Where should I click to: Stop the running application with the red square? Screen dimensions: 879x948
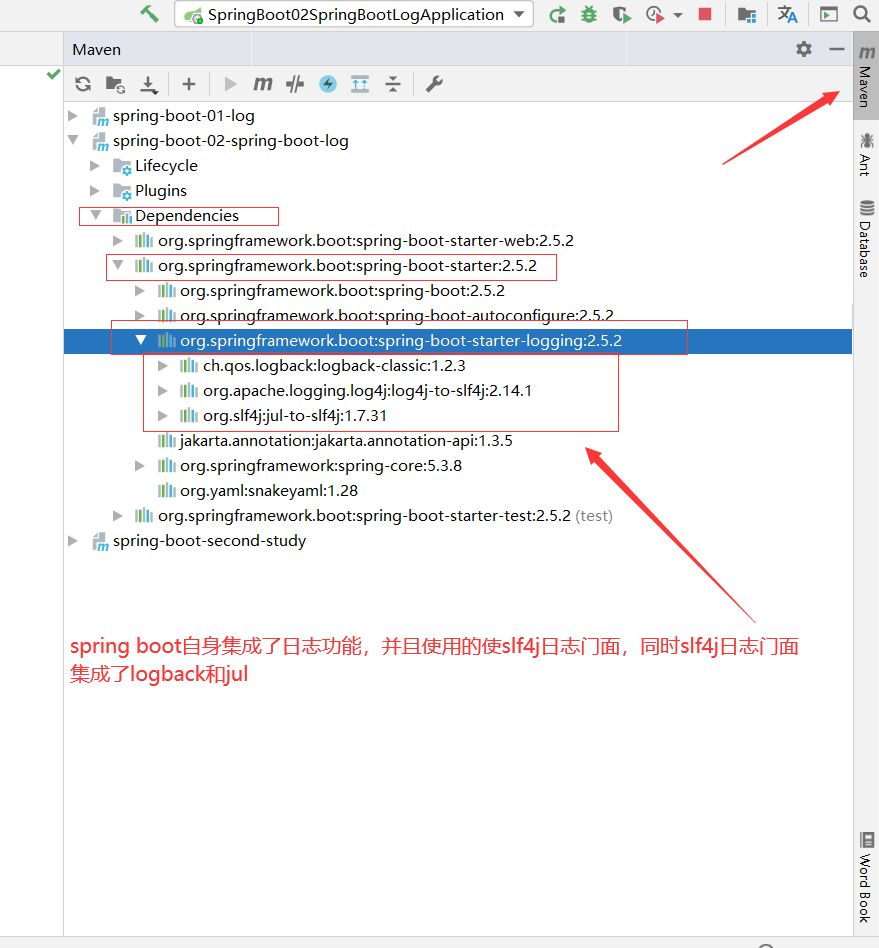(705, 14)
